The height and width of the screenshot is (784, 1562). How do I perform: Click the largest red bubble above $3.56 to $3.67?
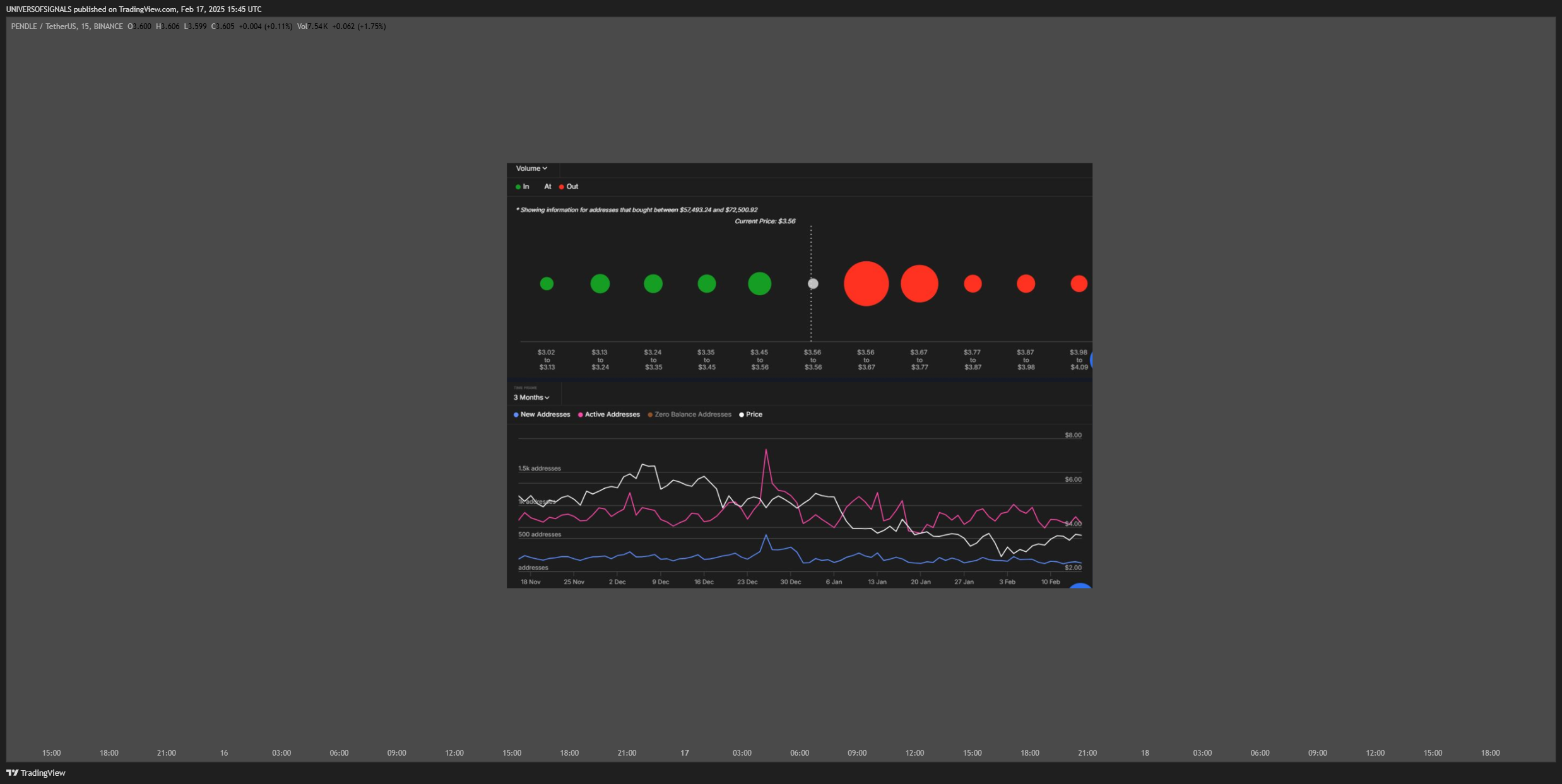click(866, 284)
